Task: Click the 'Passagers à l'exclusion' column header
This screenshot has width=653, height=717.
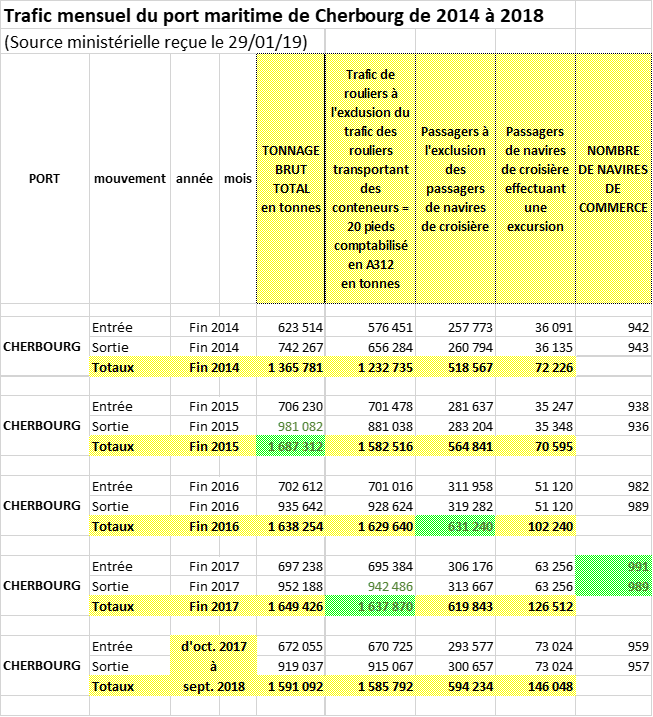Action: tap(455, 179)
